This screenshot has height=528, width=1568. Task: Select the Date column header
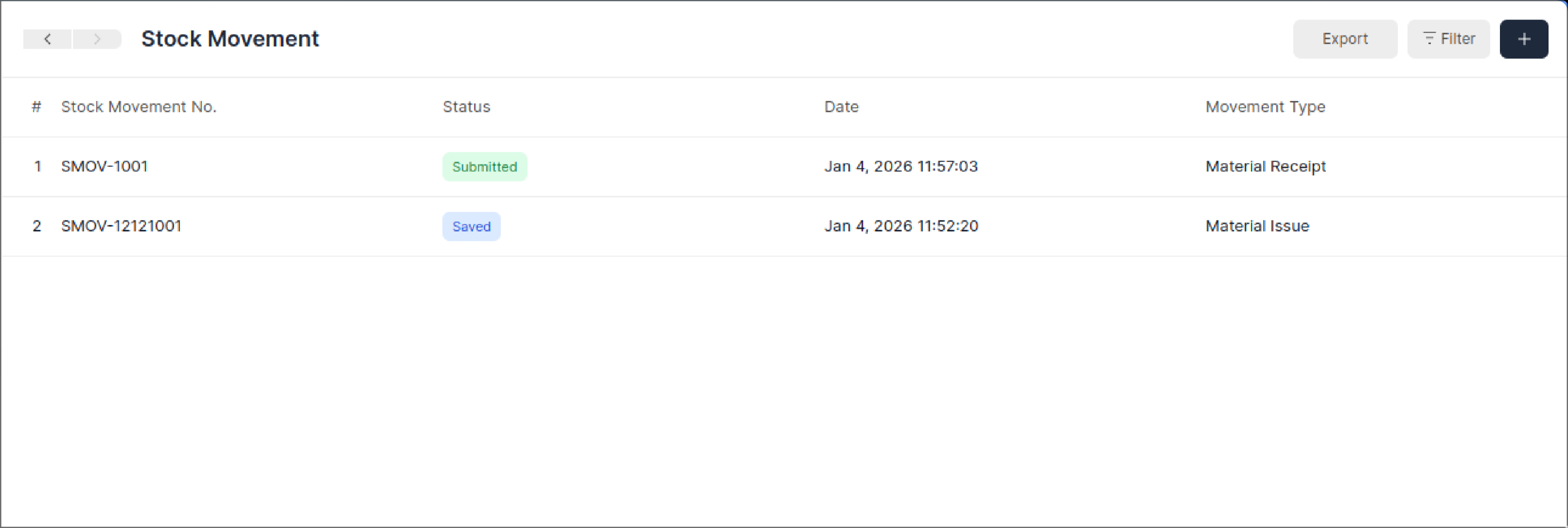pyautogui.click(x=841, y=107)
